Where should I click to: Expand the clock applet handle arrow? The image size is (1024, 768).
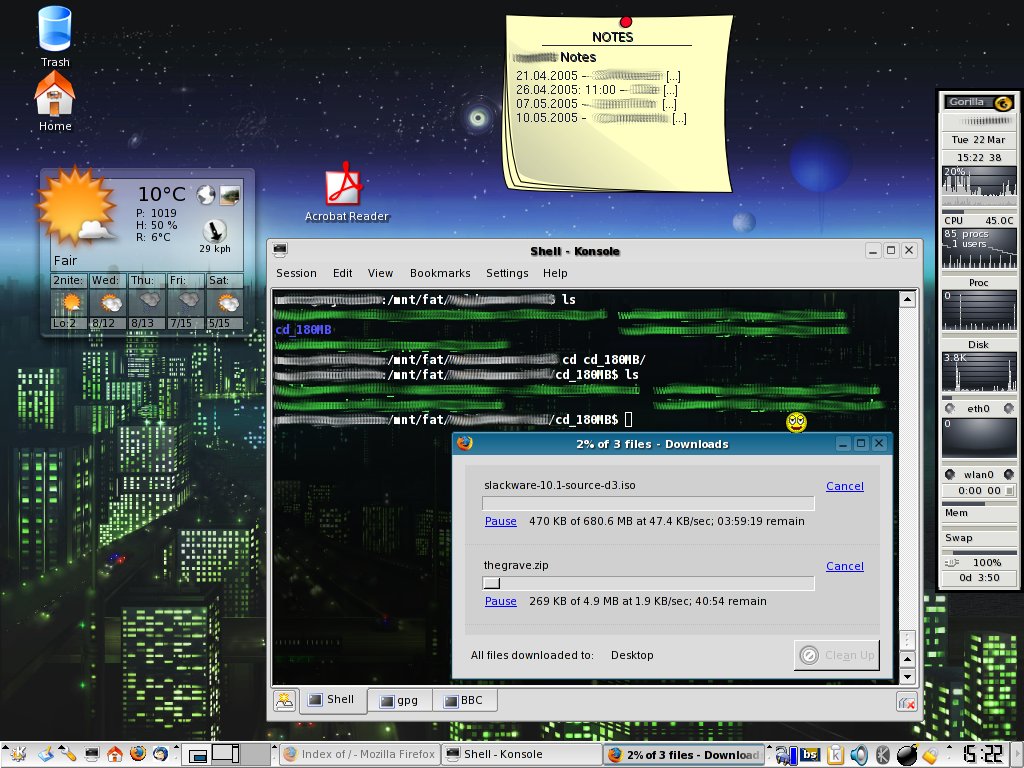[951, 748]
